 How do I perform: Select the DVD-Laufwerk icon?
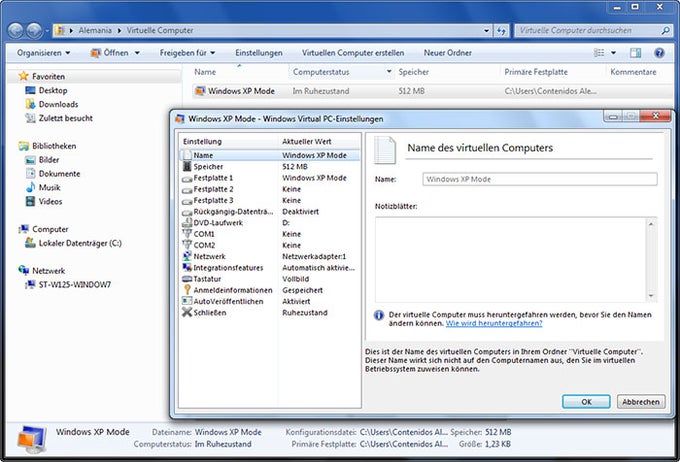coord(187,223)
